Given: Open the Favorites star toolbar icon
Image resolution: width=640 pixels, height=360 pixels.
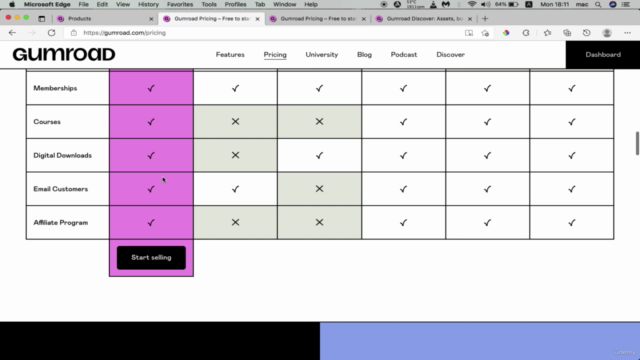Looking at the screenshot, I should click(547, 33).
